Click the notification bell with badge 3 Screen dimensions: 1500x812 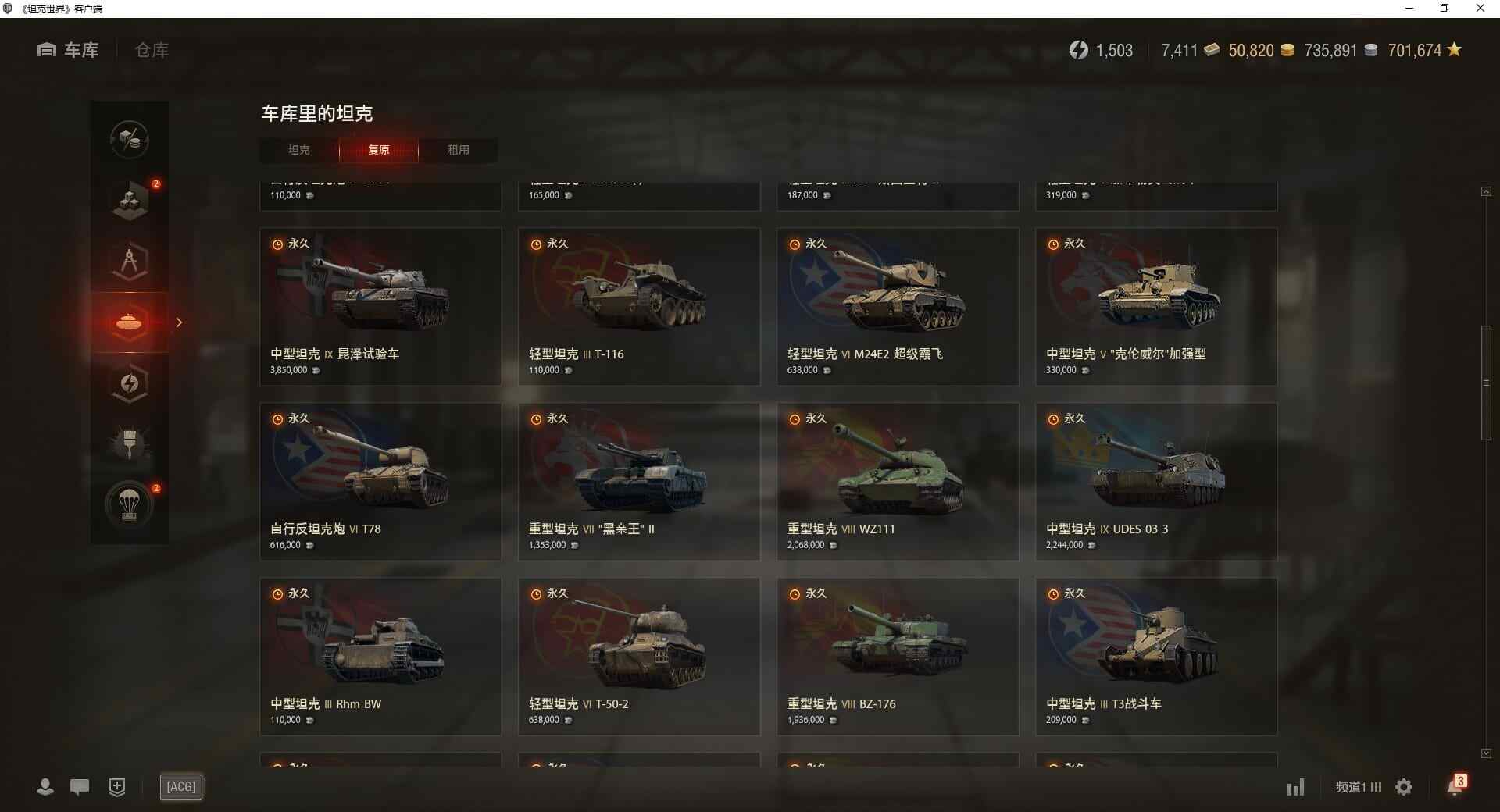(1455, 785)
